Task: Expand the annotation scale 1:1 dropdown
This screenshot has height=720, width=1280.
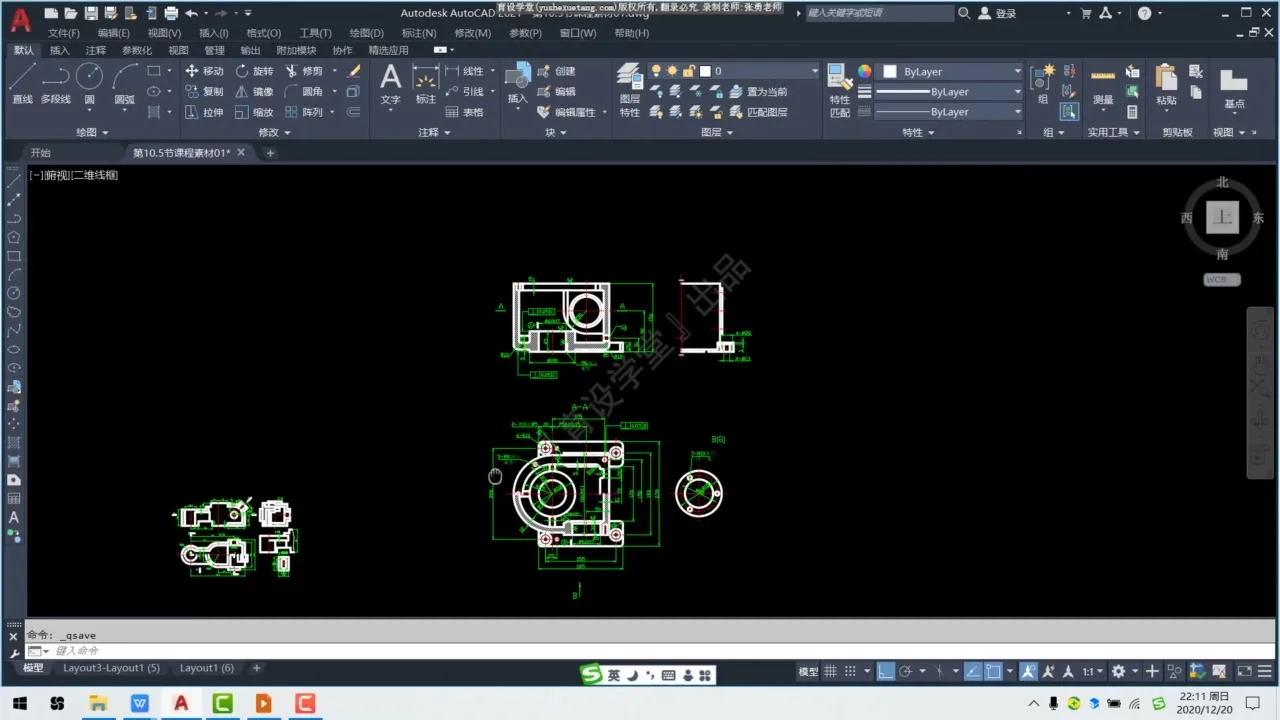Action: (x=1092, y=672)
